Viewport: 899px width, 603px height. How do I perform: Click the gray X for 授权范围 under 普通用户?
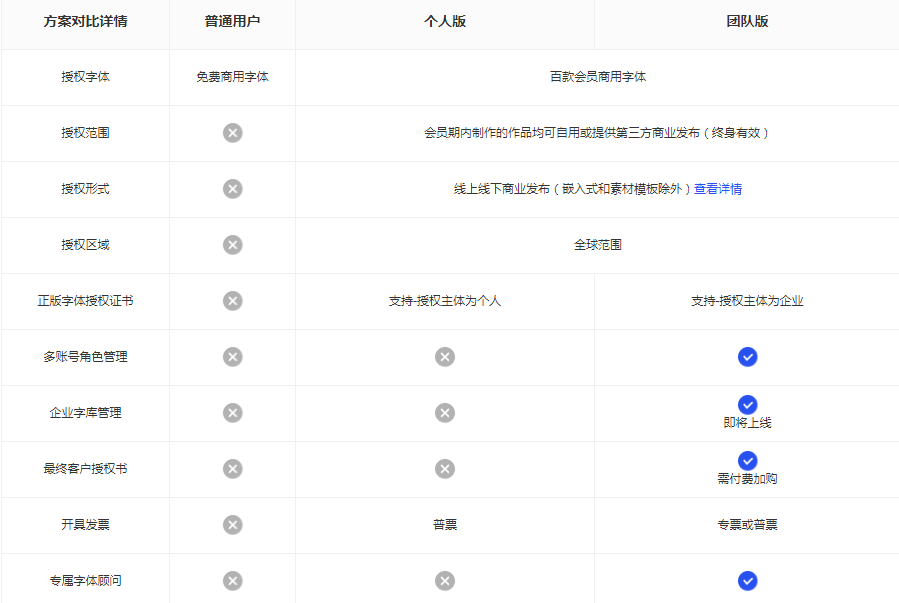pyautogui.click(x=232, y=133)
